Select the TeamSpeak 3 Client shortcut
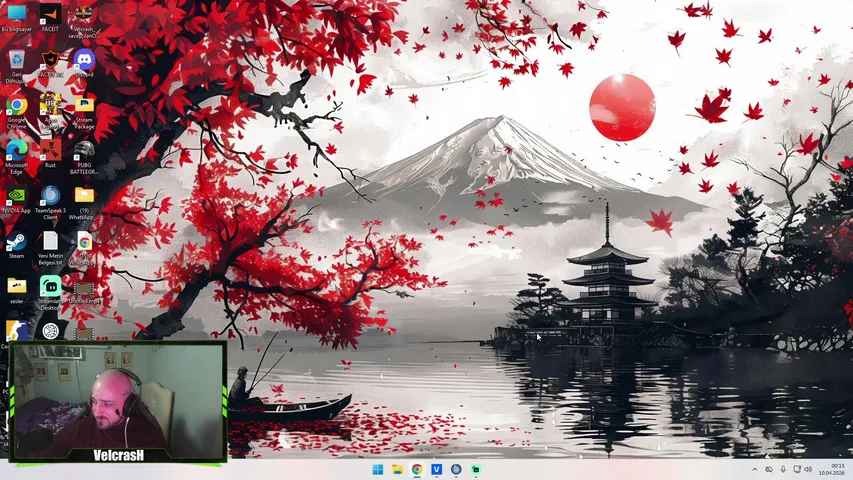Image resolution: width=853 pixels, height=480 pixels. coord(50,202)
